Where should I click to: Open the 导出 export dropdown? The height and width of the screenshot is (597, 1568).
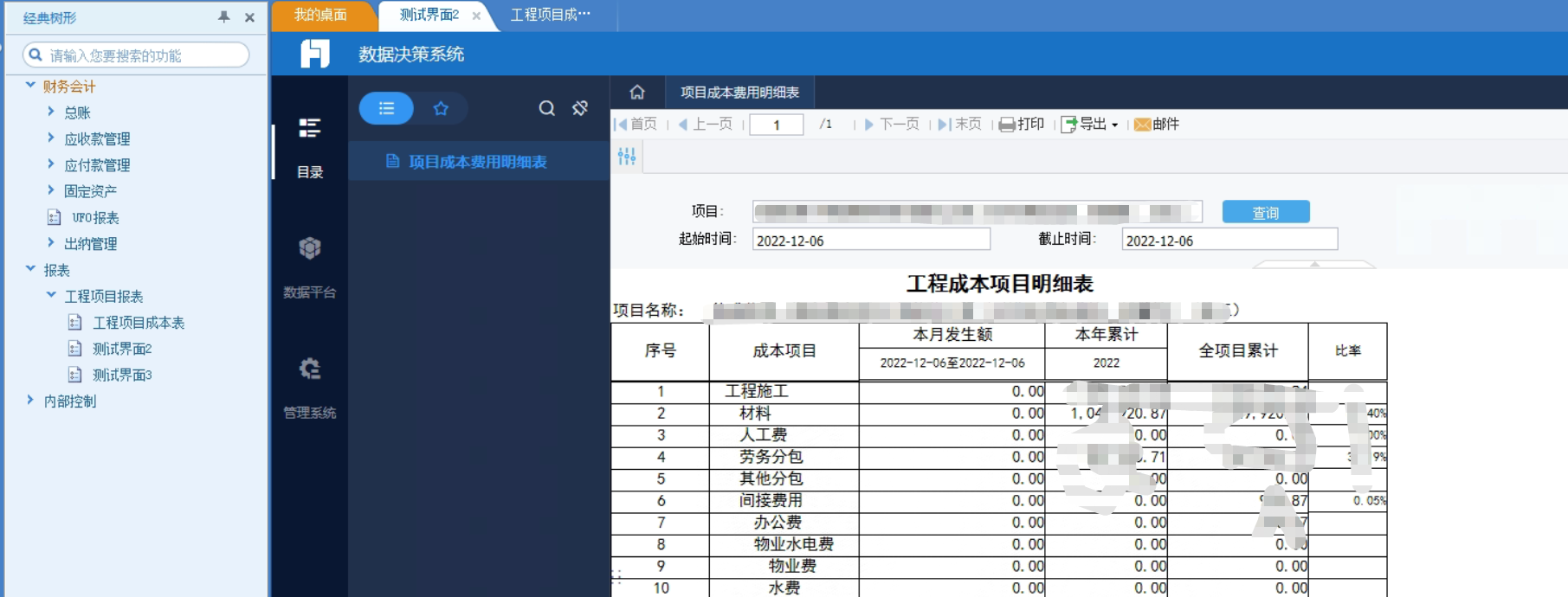pyautogui.click(x=1090, y=124)
